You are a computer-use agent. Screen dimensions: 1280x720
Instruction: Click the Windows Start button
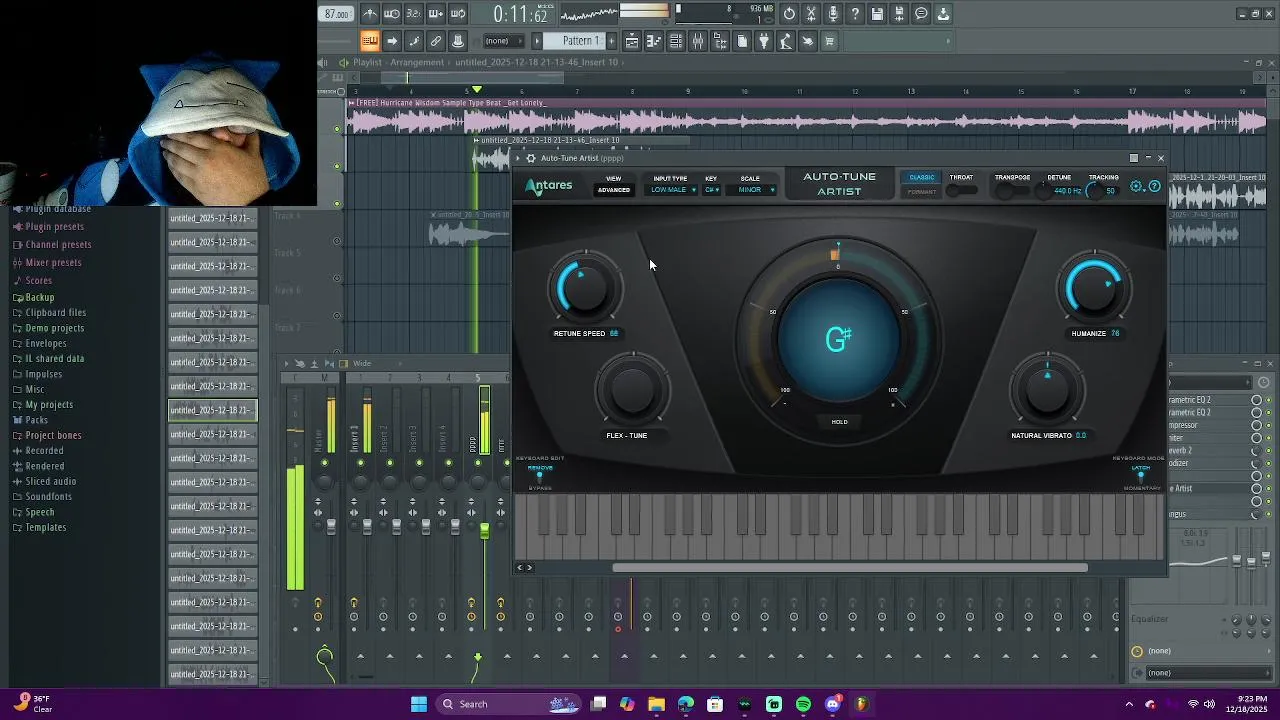tap(419, 704)
